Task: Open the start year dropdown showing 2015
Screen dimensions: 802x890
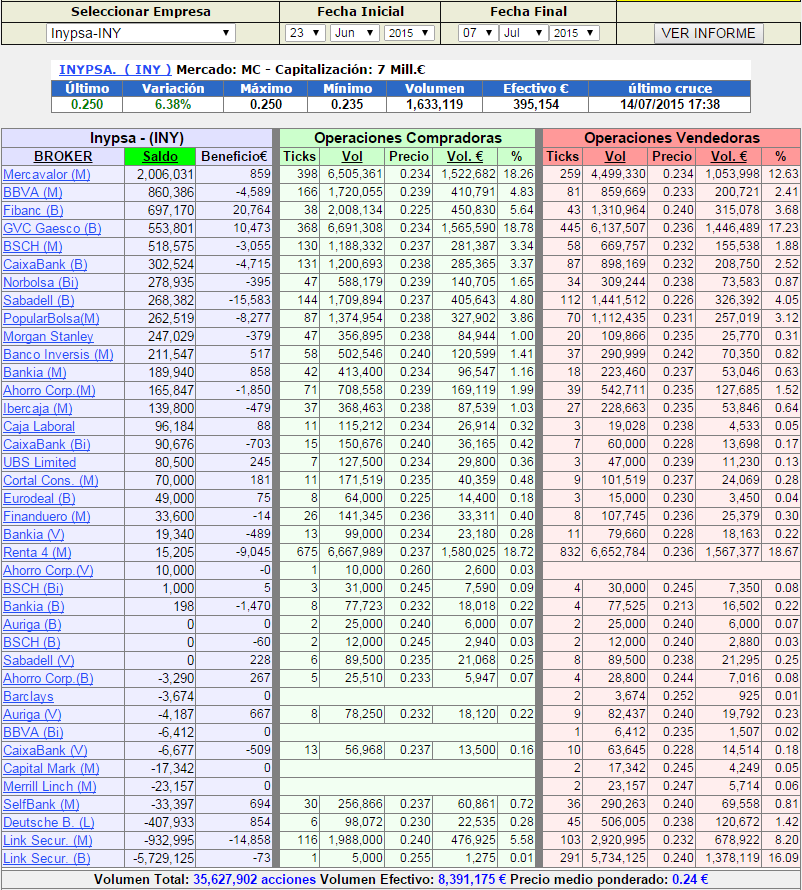Action: pos(409,33)
